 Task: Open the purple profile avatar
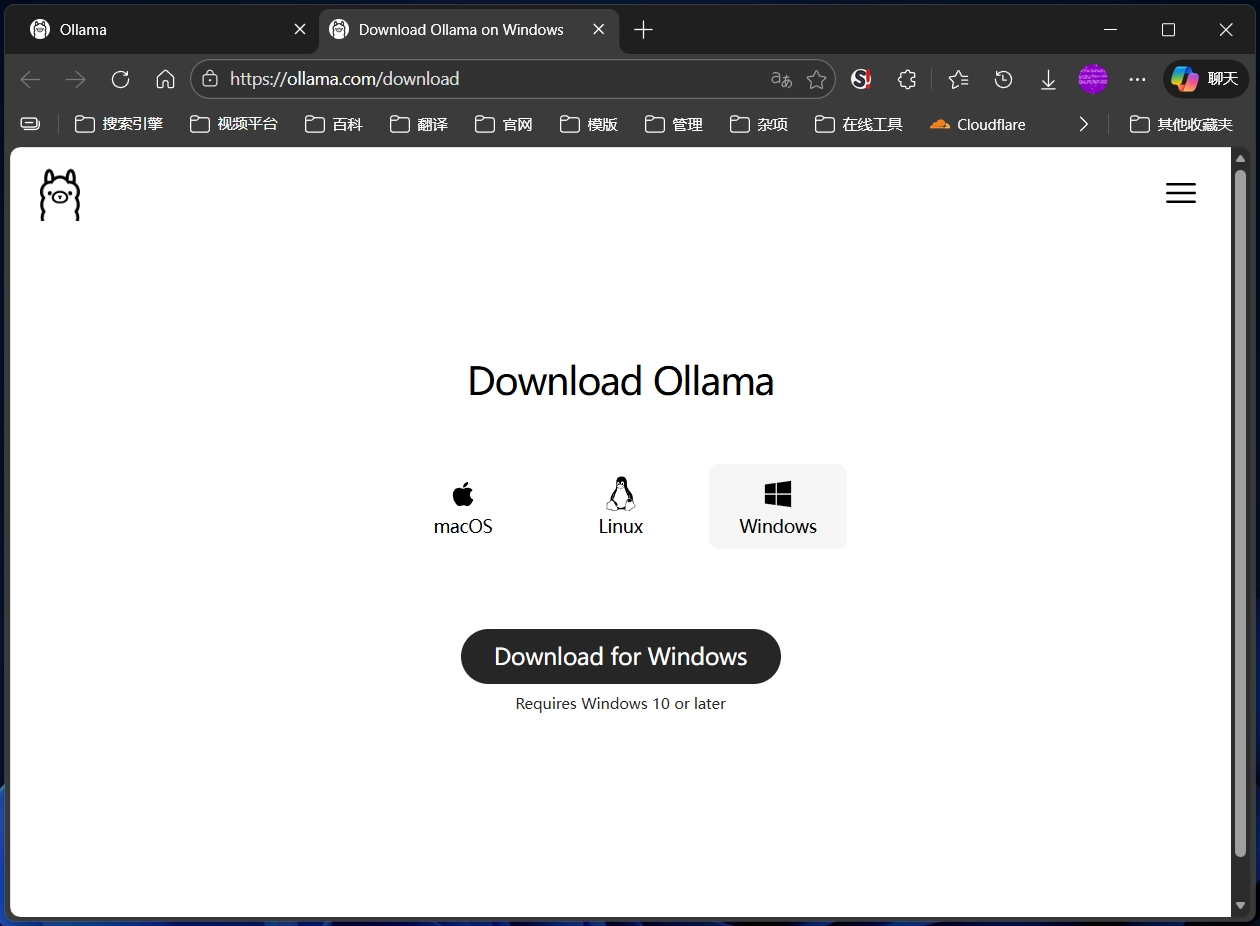coord(1093,79)
